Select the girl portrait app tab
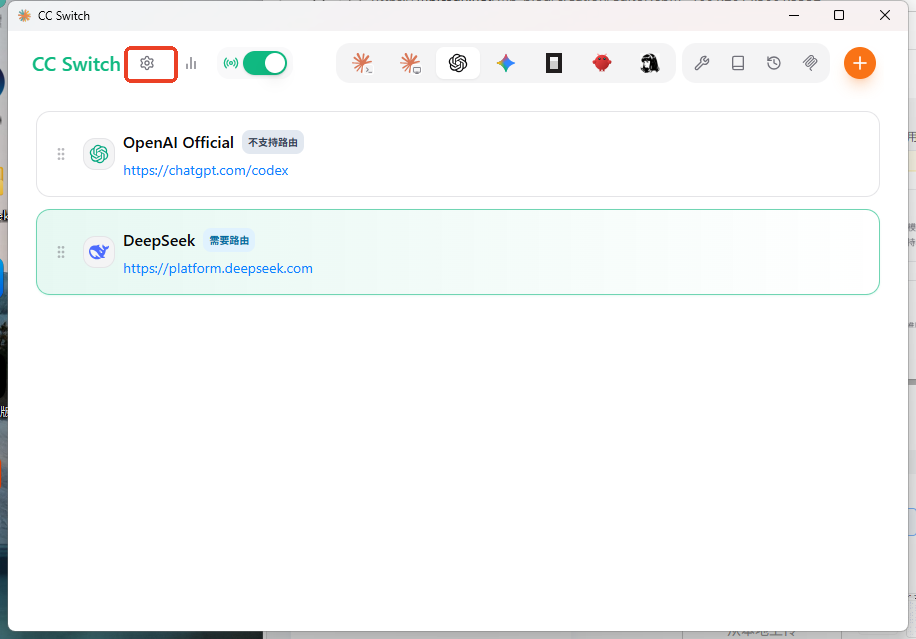 pyautogui.click(x=650, y=62)
